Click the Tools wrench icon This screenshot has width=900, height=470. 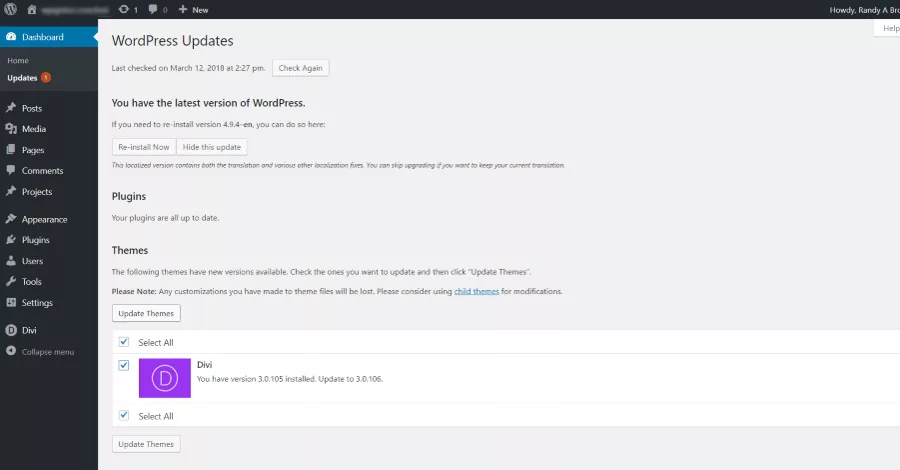click(11, 281)
